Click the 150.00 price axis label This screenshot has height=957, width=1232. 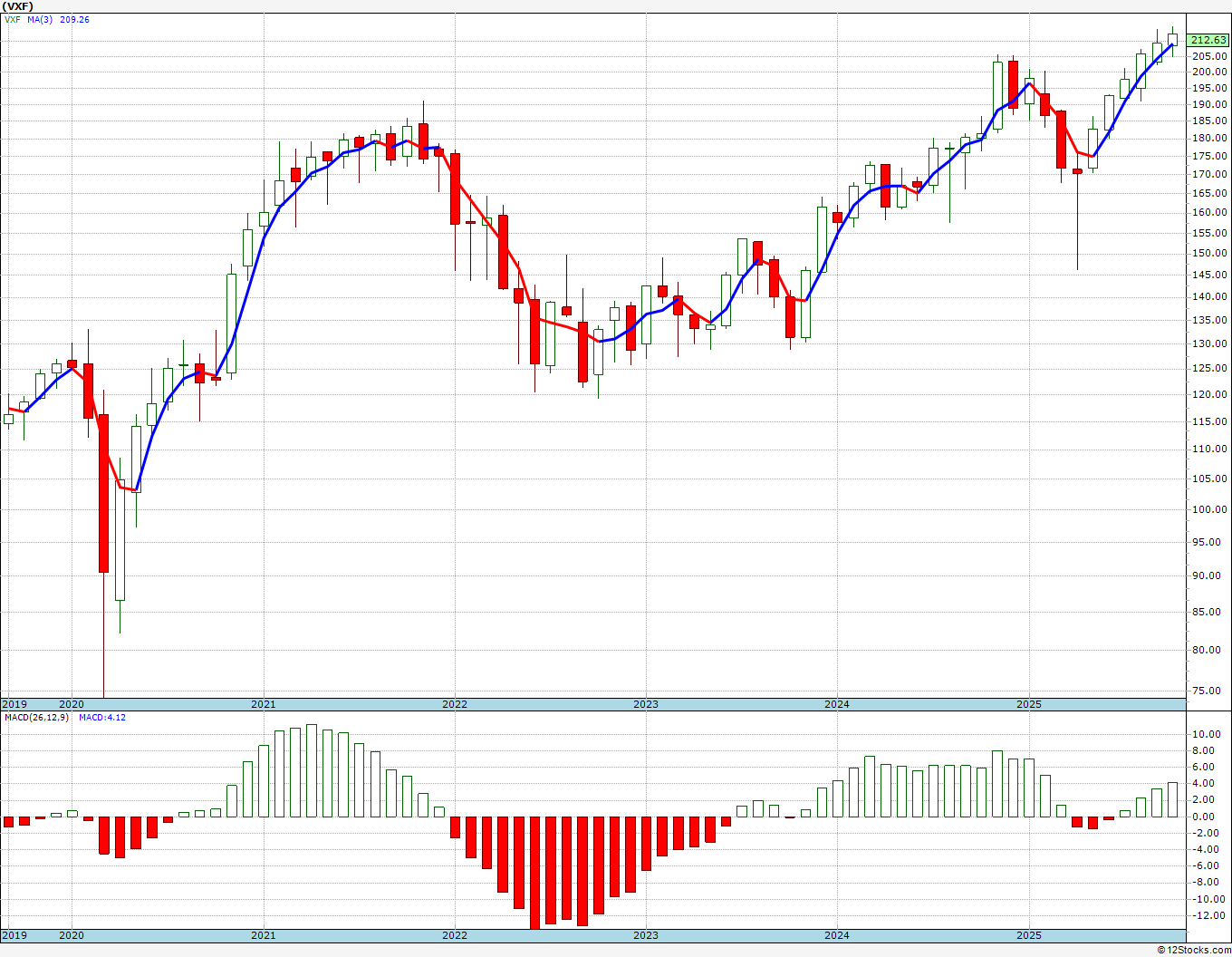coord(1210,253)
